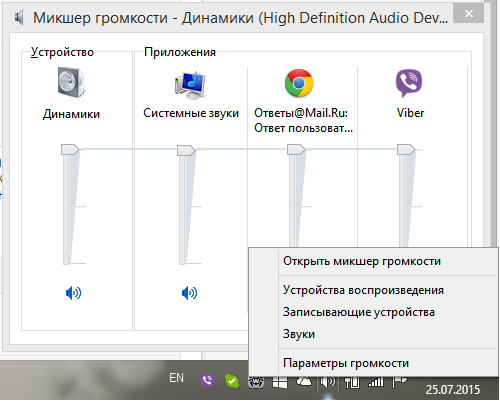Click green checkmark tray icon
The image size is (500, 401).
pyautogui.click(x=232, y=380)
